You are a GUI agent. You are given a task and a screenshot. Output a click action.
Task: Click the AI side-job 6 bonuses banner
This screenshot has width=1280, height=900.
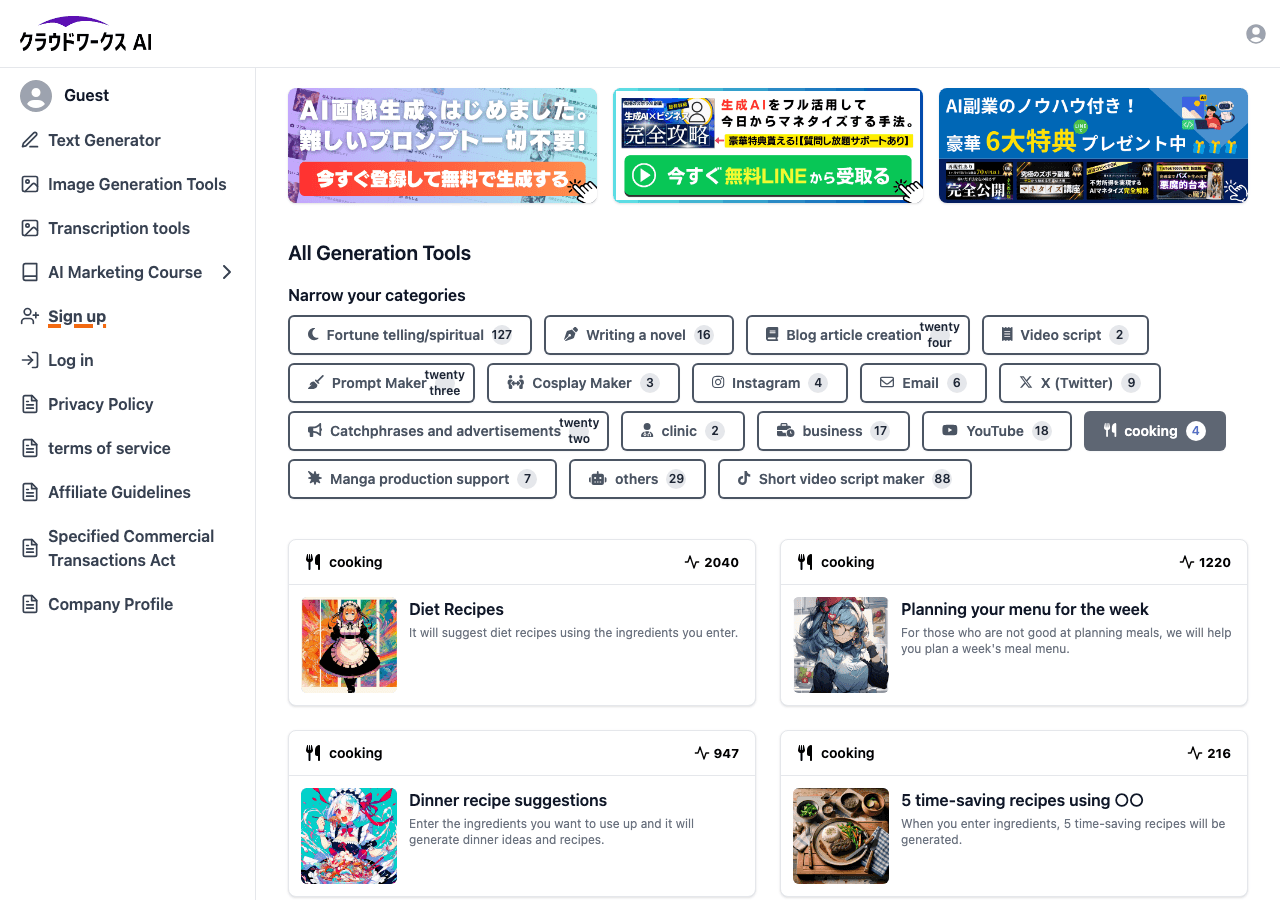pyautogui.click(x=1093, y=146)
